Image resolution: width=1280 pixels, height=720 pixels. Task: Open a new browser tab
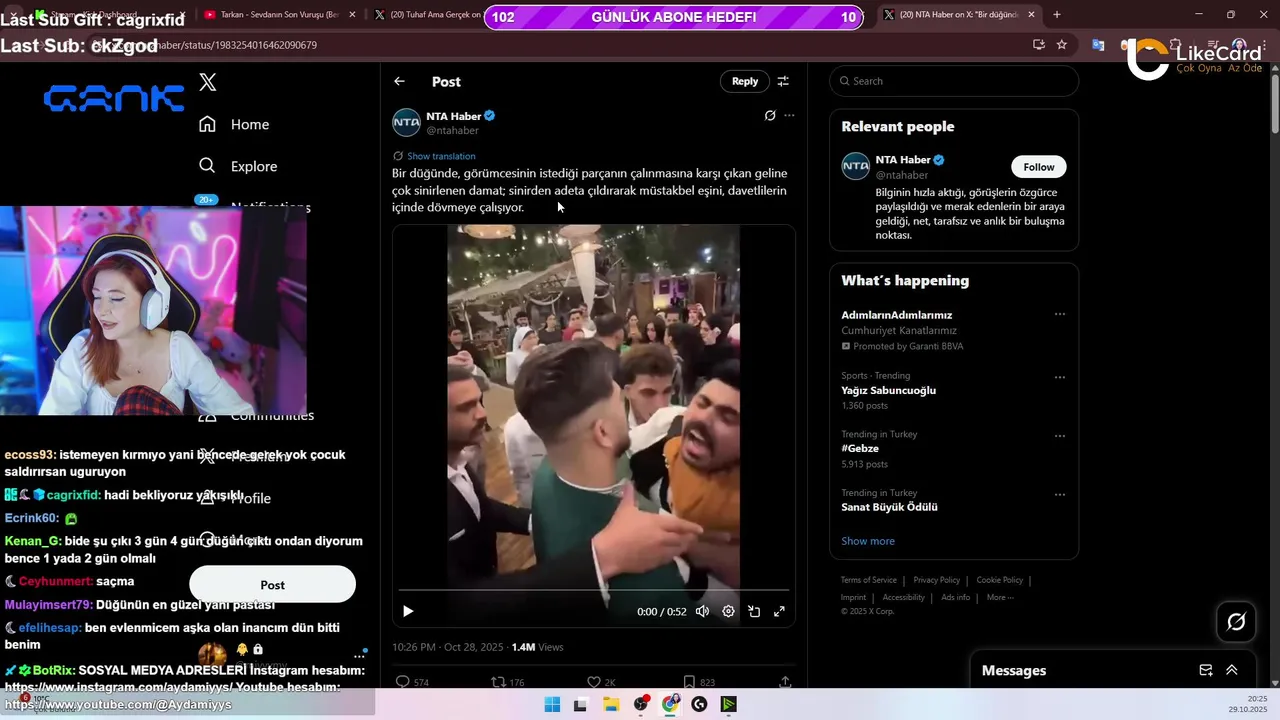pos(1057,15)
